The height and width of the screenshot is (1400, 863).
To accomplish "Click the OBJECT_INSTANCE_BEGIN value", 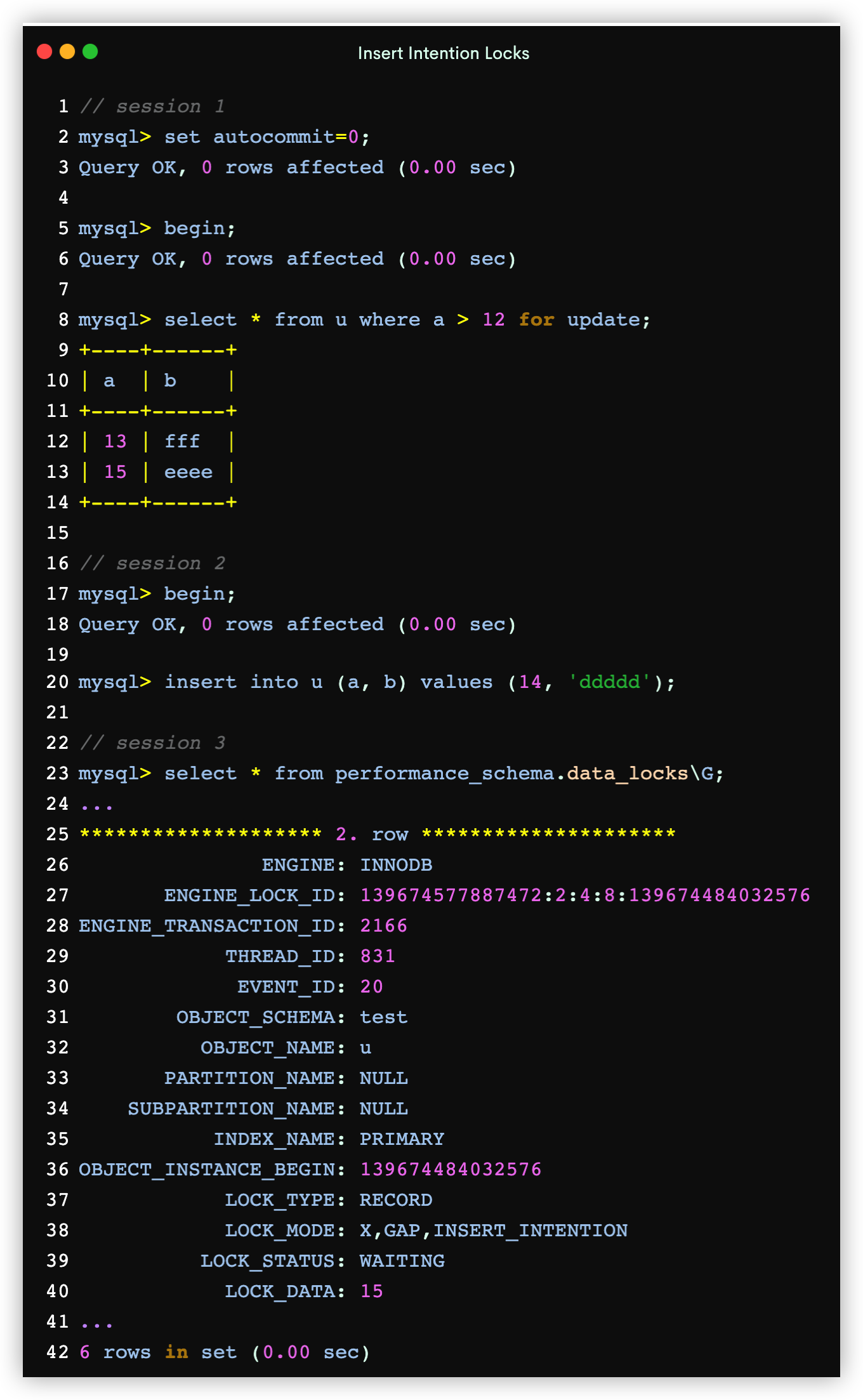I will click(451, 1169).
